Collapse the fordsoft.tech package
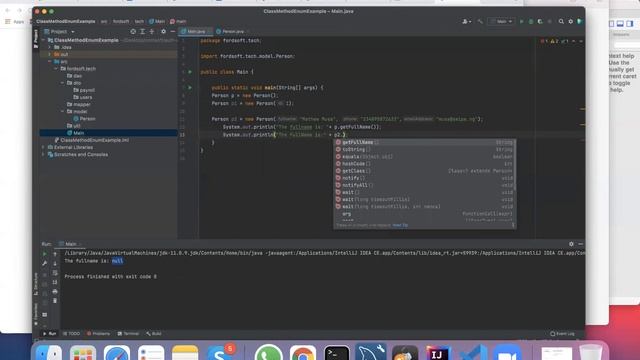Image resolution: width=640 pixels, height=360 pixels. [56, 69]
